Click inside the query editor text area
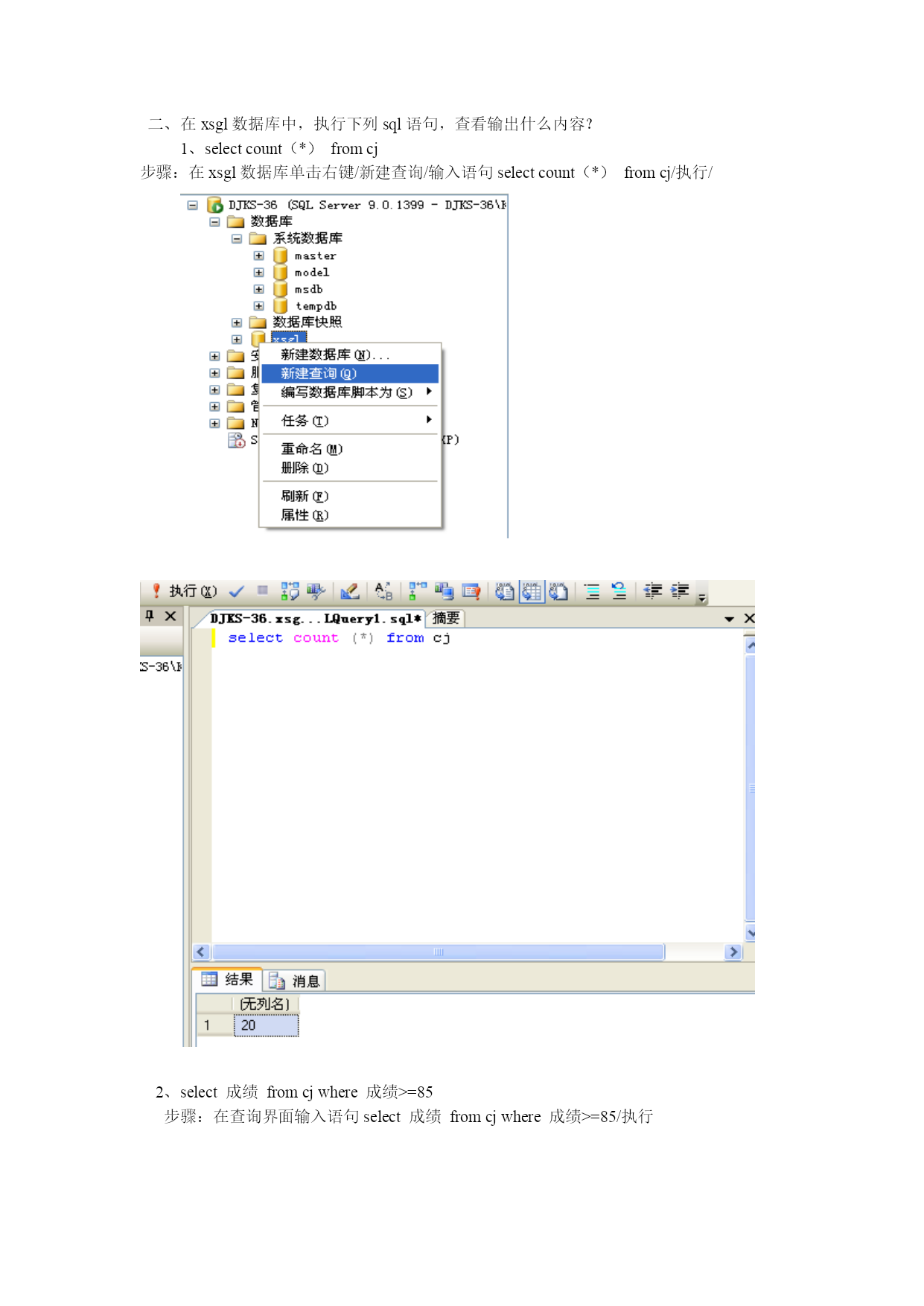This screenshot has width=924, height=1306. click(477, 786)
